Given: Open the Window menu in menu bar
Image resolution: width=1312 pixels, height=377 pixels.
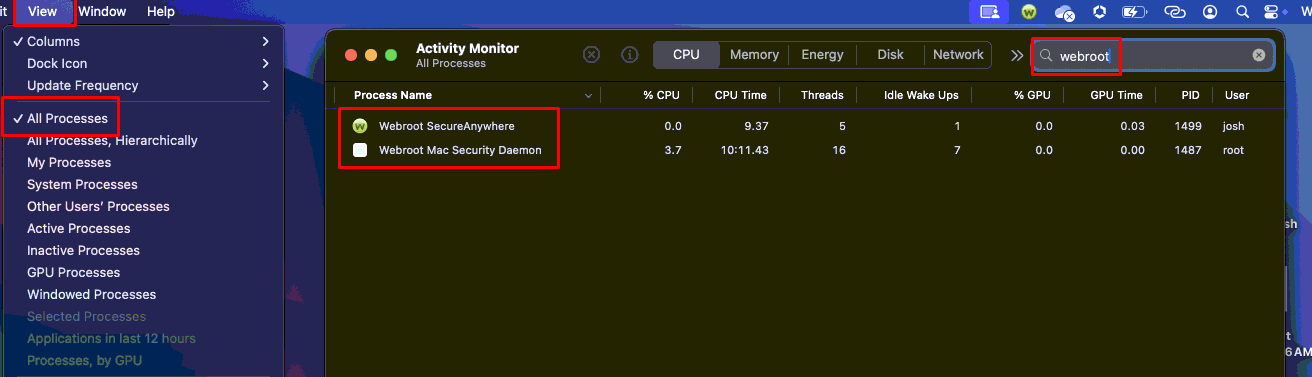Looking at the screenshot, I should pyautogui.click(x=102, y=12).
